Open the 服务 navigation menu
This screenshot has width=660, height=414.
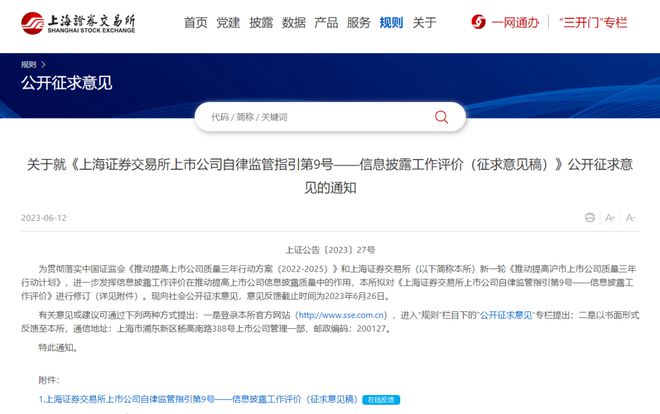[x=359, y=22]
